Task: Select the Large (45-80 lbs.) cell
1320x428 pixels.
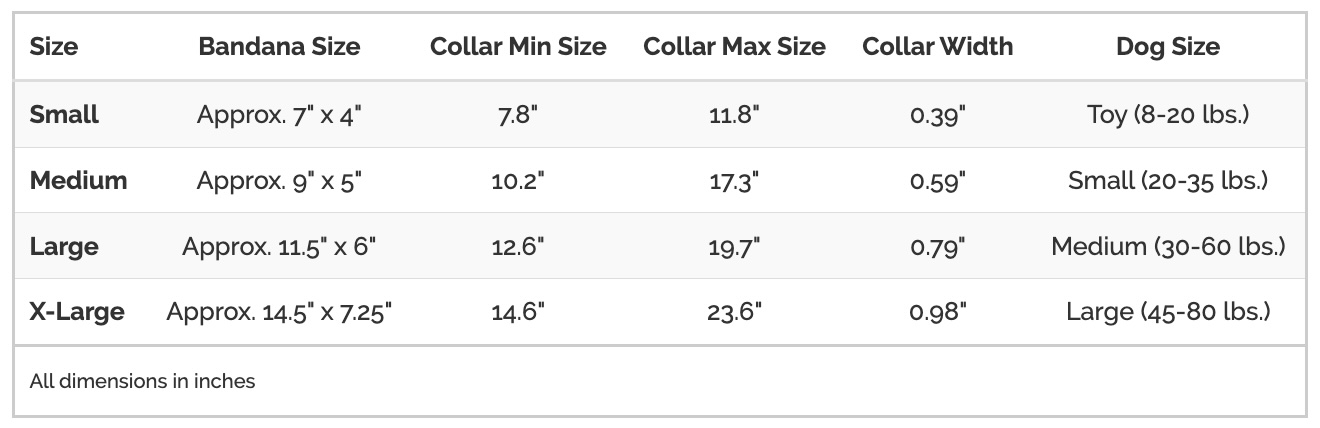Action: [1168, 311]
